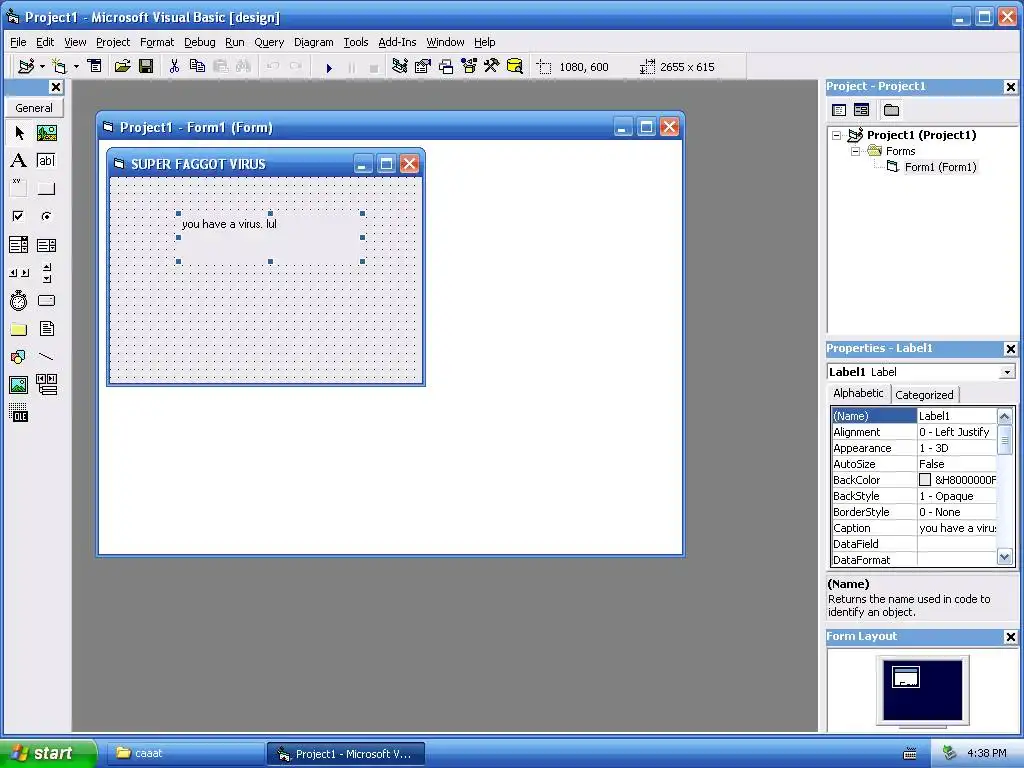1024x768 pixels.
Task: Open the Diagram menu
Action: 313,42
